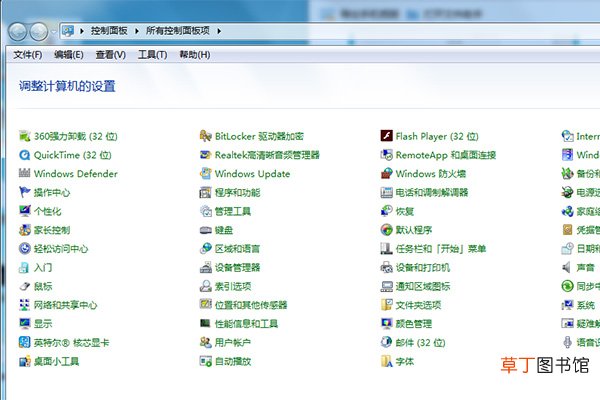Open the 颜色管理 icon
Image resolution: width=600 pixels, height=400 pixels.
(x=386, y=323)
